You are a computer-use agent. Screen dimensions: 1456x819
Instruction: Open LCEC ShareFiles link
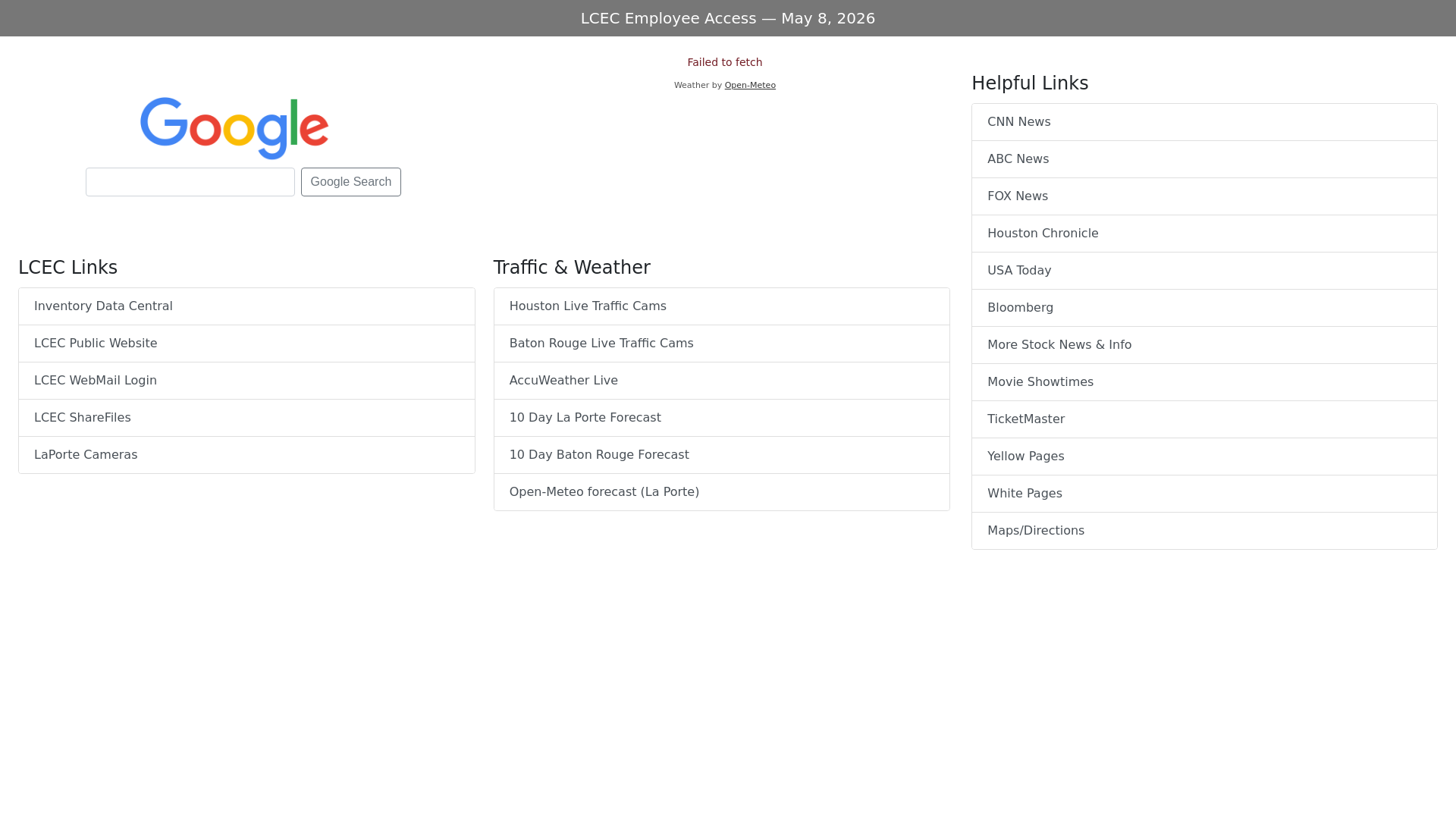click(x=246, y=418)
